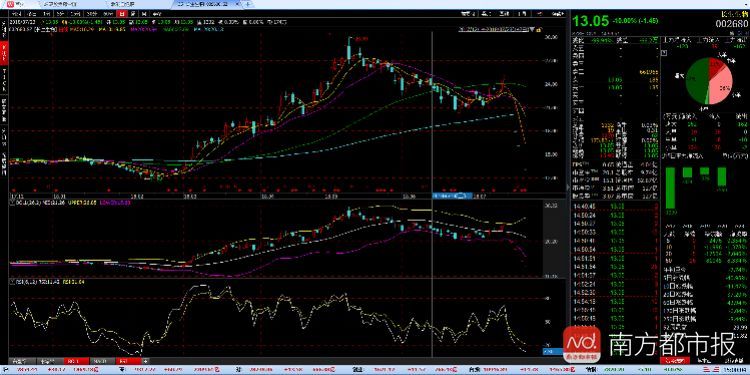Switch to the weekly period next to daily

tap(133, 14)
